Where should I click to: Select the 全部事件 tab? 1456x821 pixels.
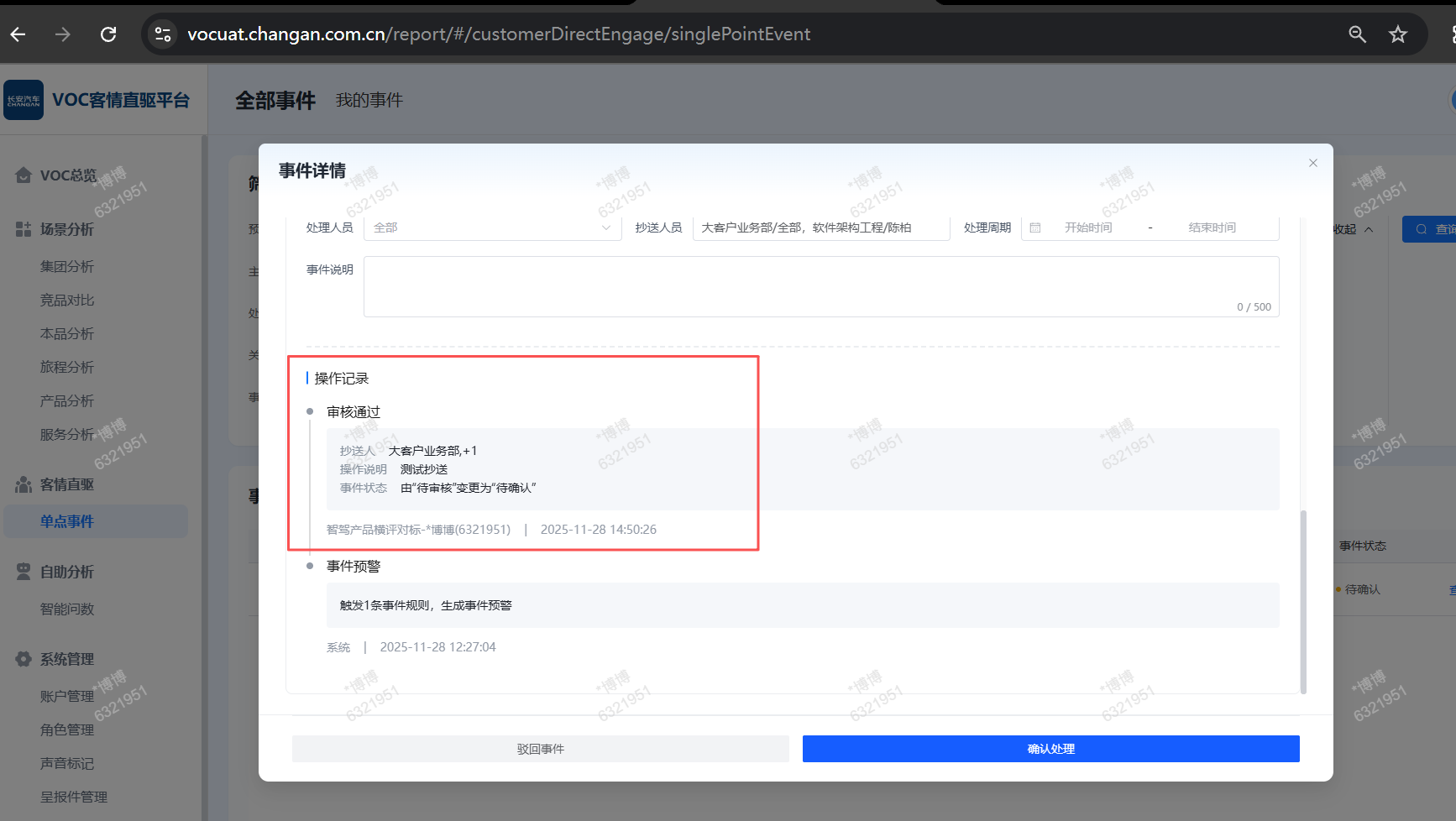pyautogui.click(x=275, y=101)
